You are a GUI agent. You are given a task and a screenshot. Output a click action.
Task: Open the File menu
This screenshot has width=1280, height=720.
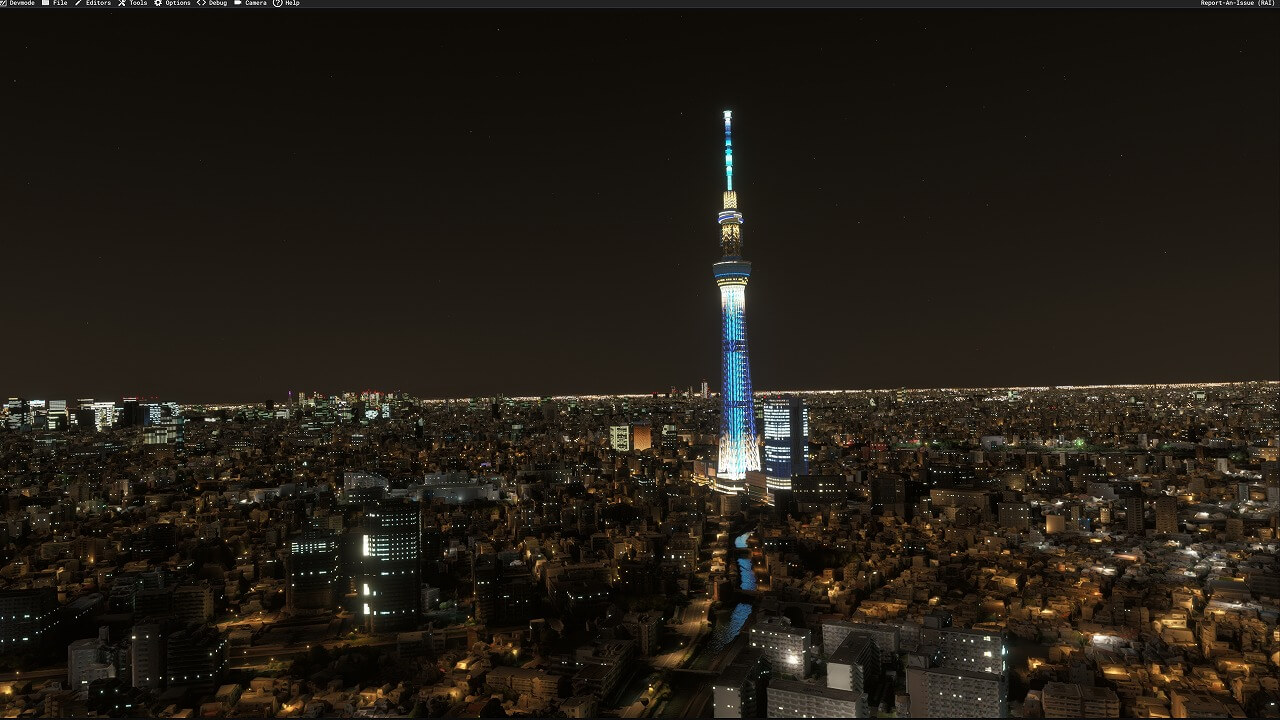point(60,3)
